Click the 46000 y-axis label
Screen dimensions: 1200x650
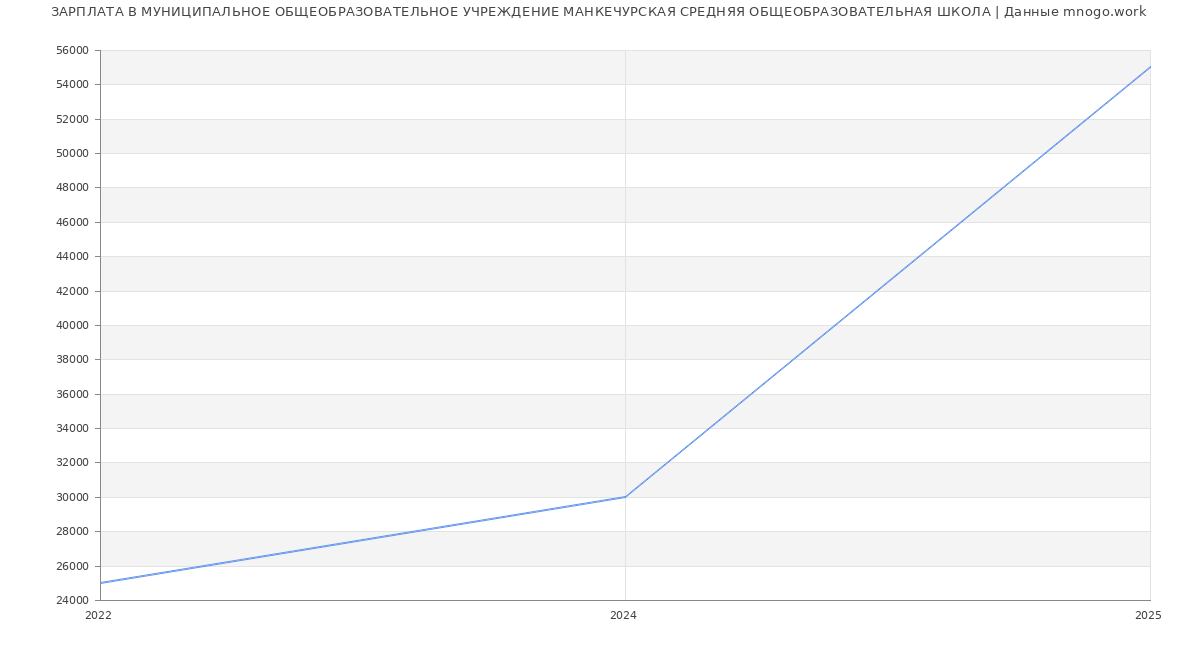pyautogui.click(x=73, y=222)
